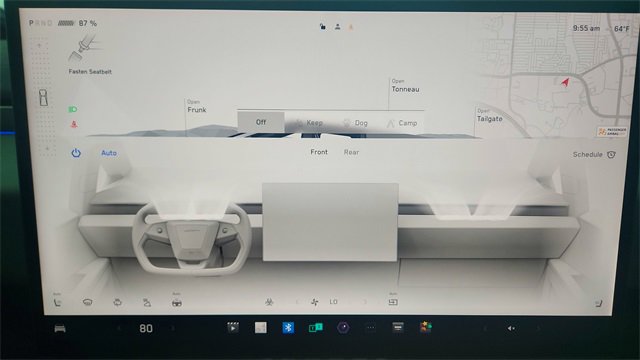Tap the red seatbelt warning indicator
The width and height of the screenshot is (640, 360).
[x=74, y=124]
